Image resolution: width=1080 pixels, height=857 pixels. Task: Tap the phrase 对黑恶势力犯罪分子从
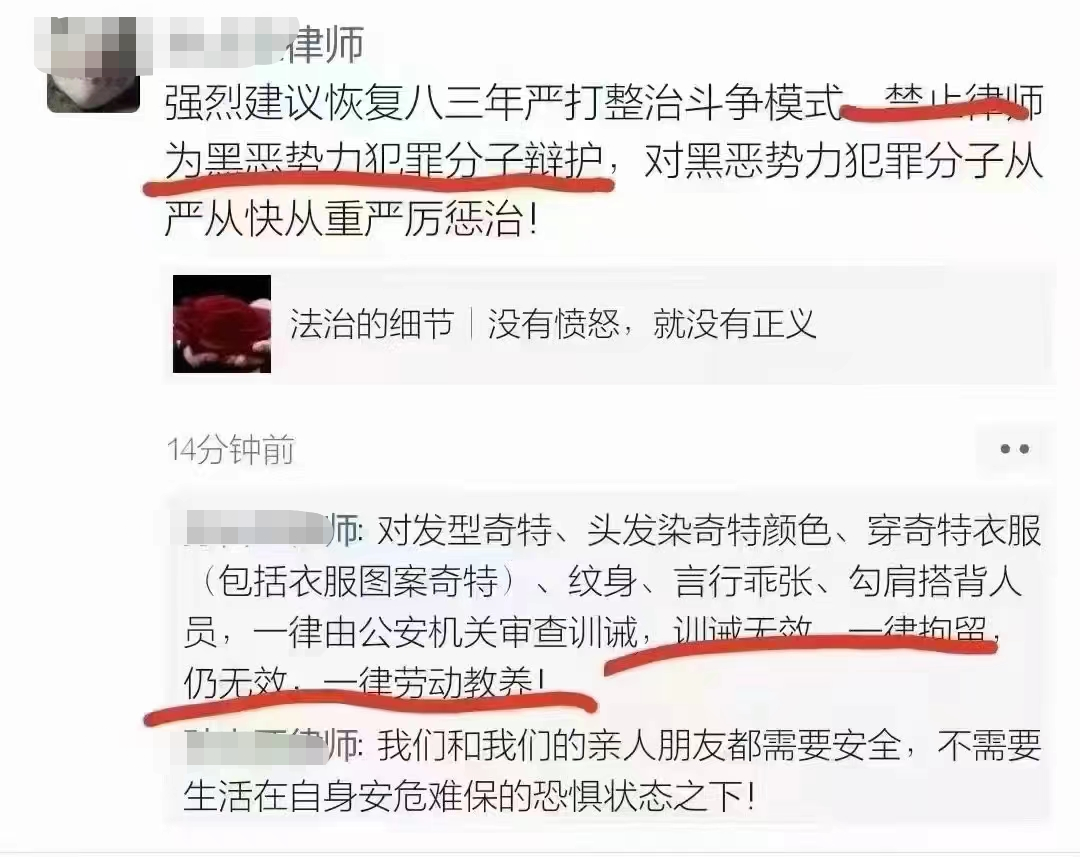click(x=843, y=161)
